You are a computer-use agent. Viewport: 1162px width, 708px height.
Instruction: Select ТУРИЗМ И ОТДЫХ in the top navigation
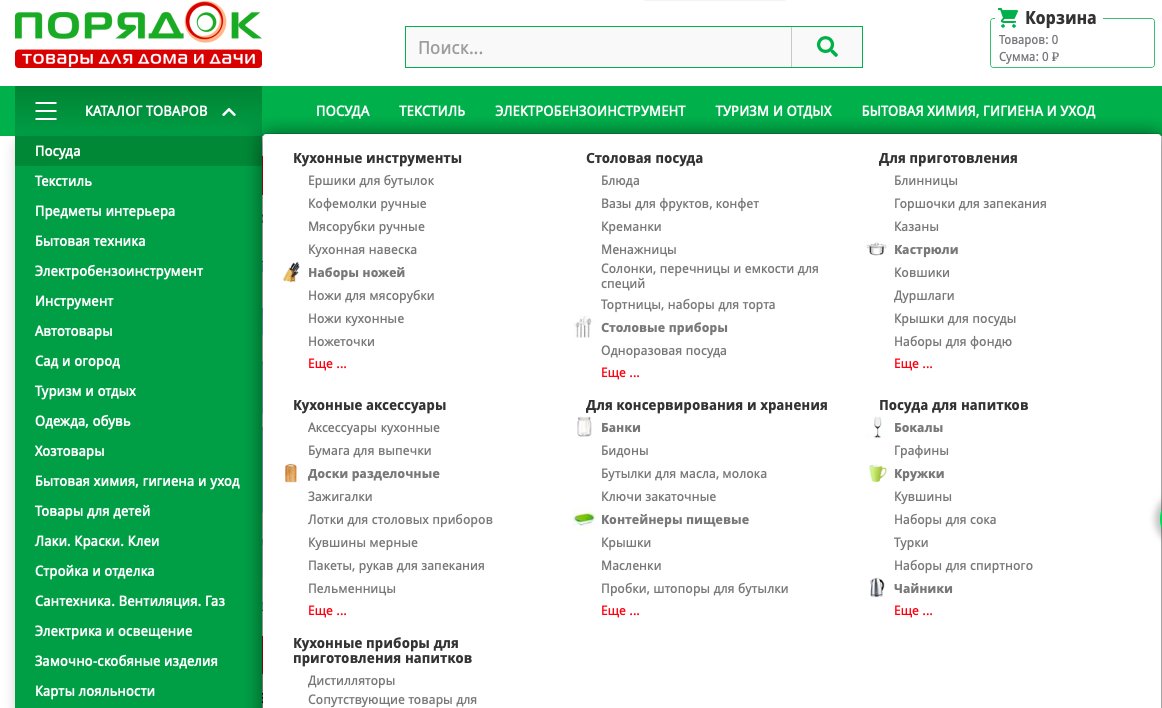(x=773, y=111)
